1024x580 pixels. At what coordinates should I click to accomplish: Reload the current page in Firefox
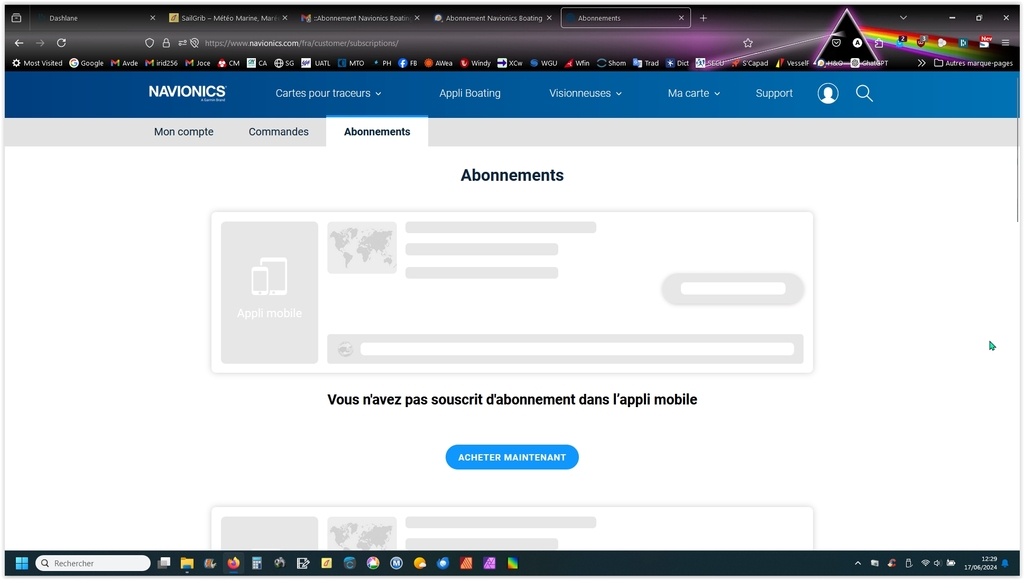click(61, 43)
